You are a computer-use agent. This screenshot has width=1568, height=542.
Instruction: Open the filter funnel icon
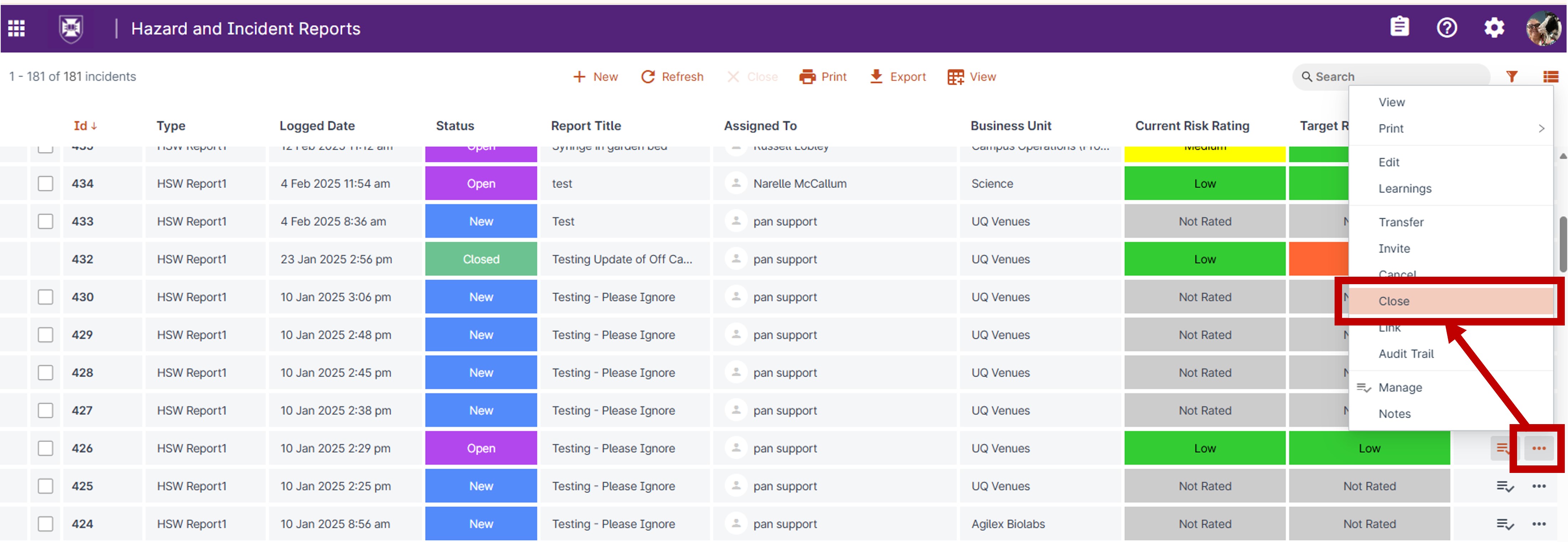pyautogui.click(x=1512, y=77)
